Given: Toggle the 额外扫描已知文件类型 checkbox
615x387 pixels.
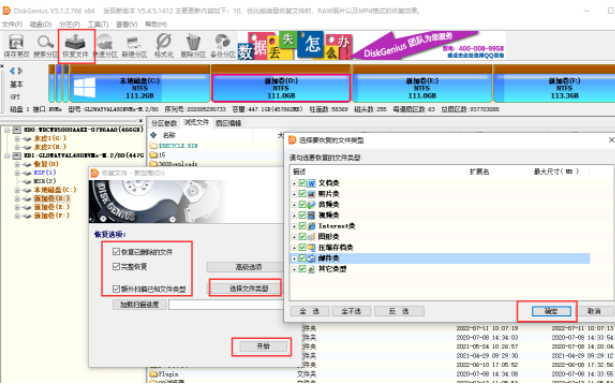Looking at the screenshot, I should coord(116,289).
